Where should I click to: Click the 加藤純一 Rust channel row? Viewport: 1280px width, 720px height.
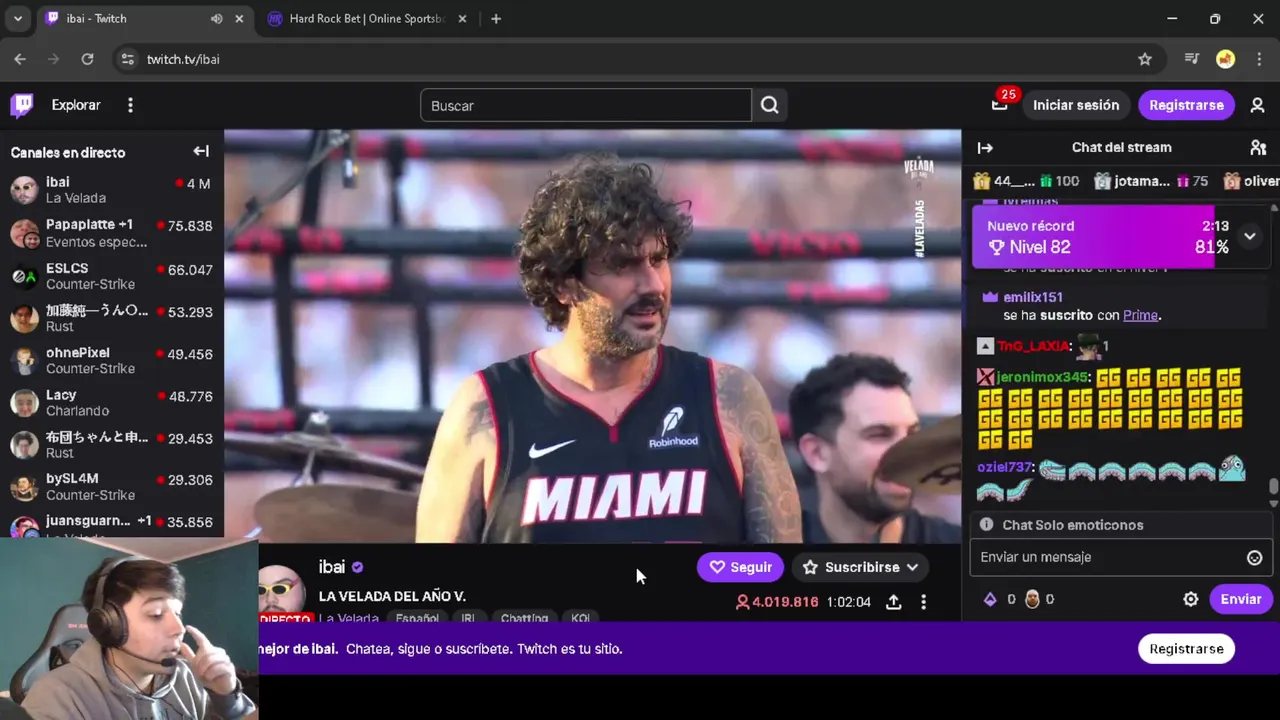coord(111,318)
